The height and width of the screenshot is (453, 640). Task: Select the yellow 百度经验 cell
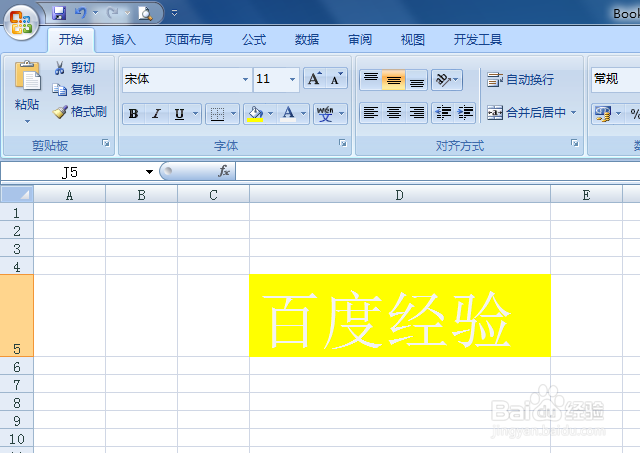point(400,315)
